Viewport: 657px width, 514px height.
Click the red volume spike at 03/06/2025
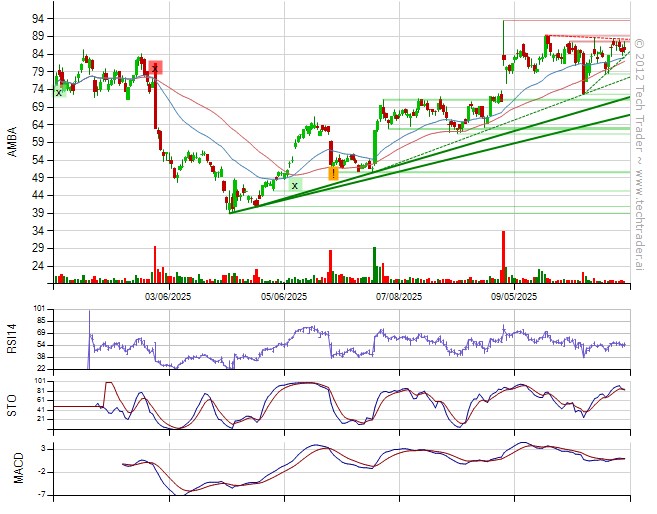[x=155, y=264]
